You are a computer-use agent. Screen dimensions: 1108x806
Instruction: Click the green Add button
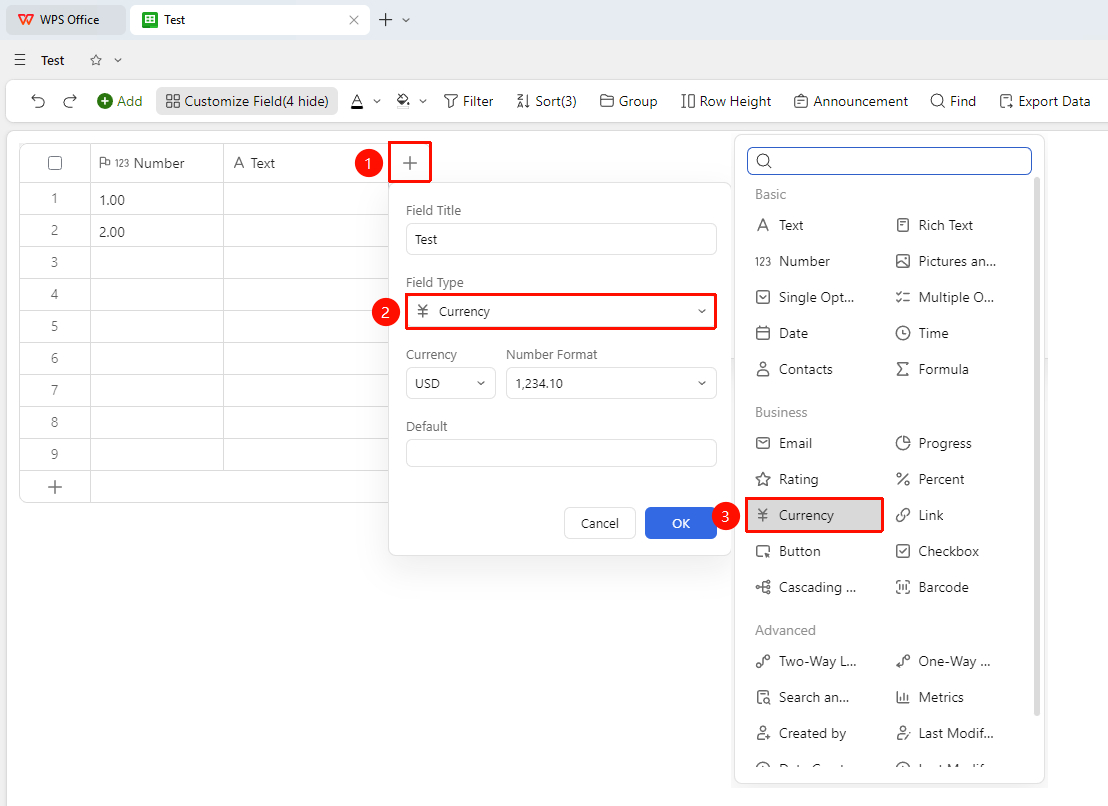pyautogui.click(x=119, y=101)
